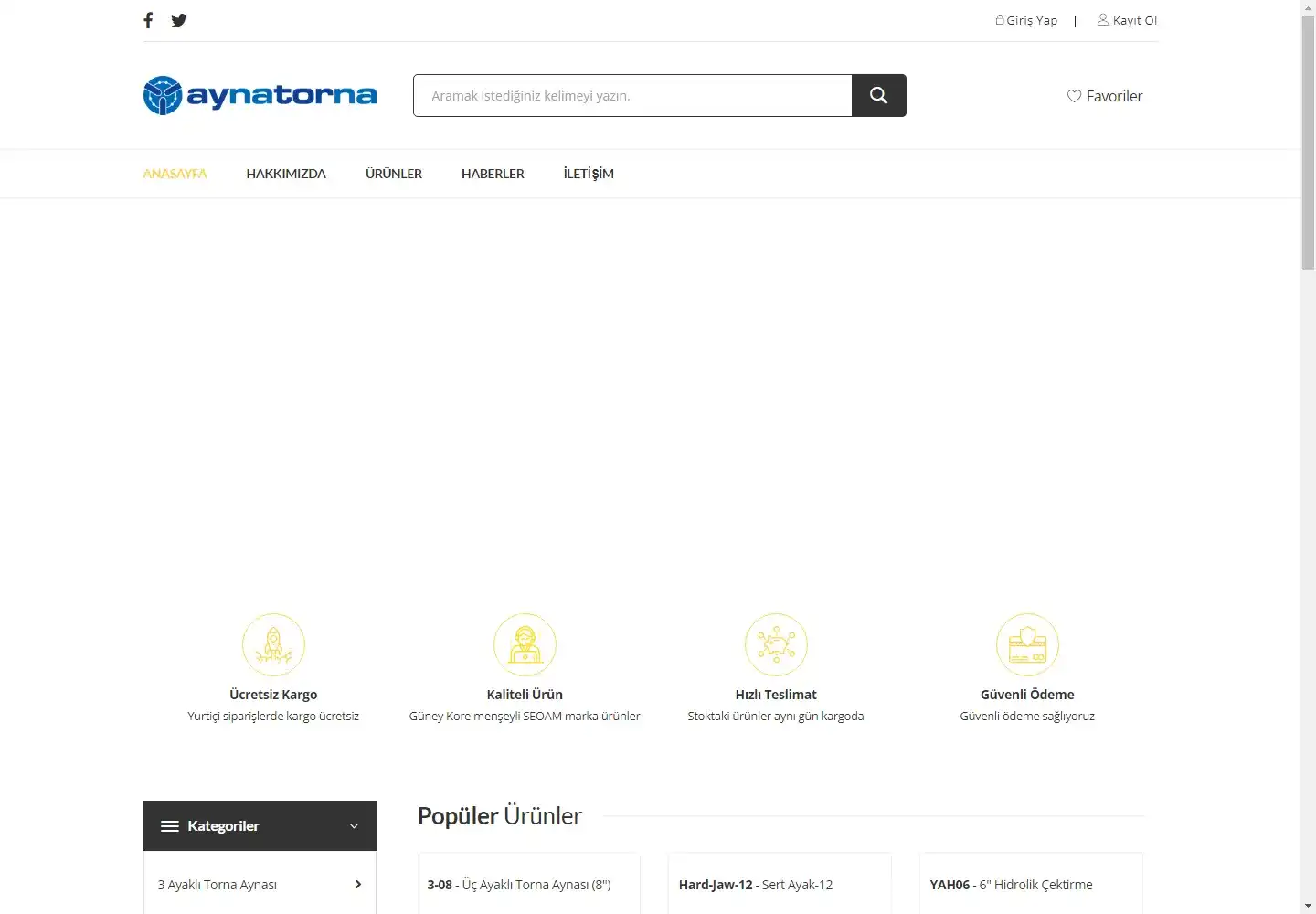This screenshot has width=1316, height=914.
Task: Open the ÜRÜNLER menu item
Action: tap(394, 174)
